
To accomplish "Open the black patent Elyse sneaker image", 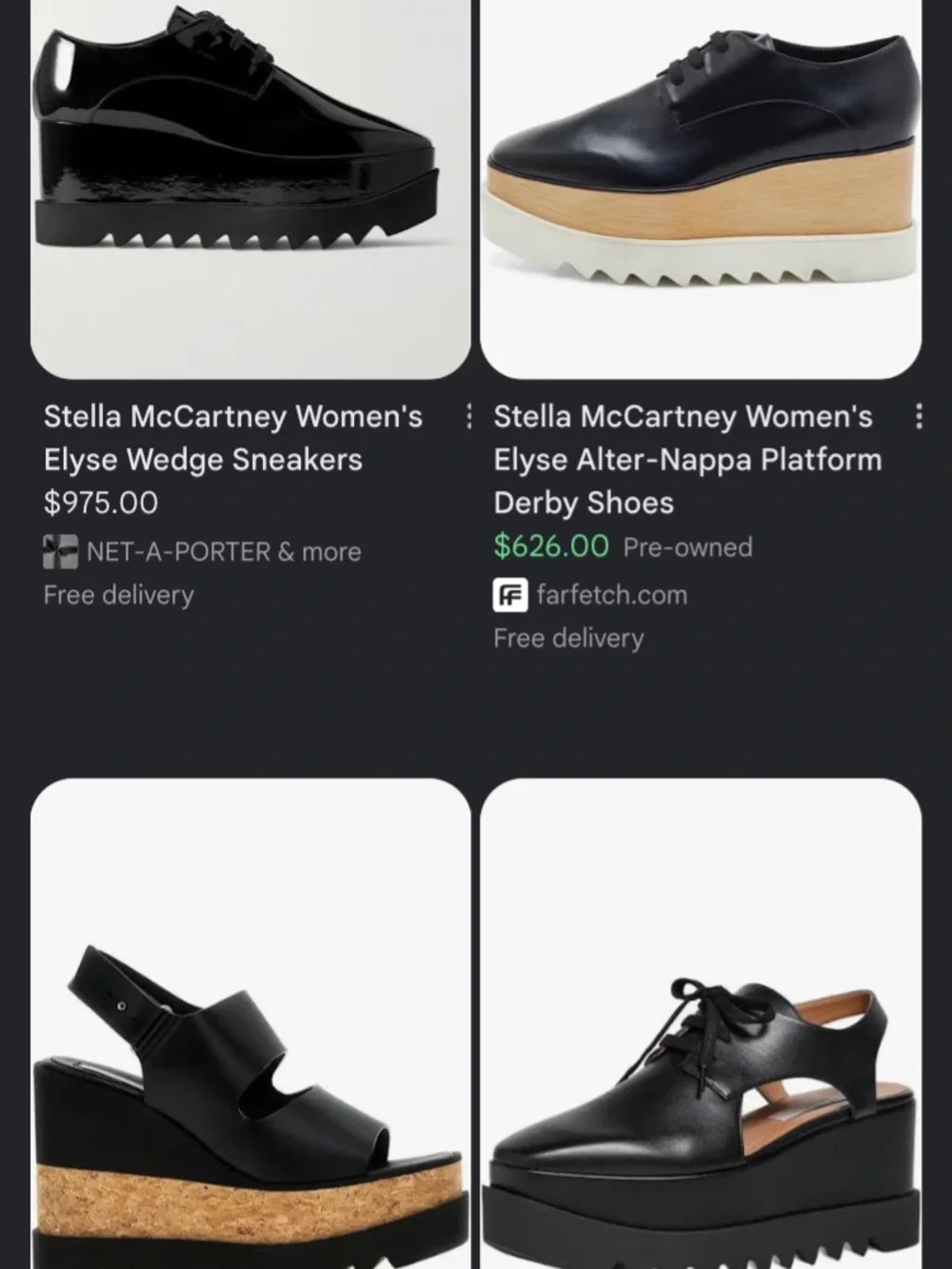I will (x=250, y=188).
